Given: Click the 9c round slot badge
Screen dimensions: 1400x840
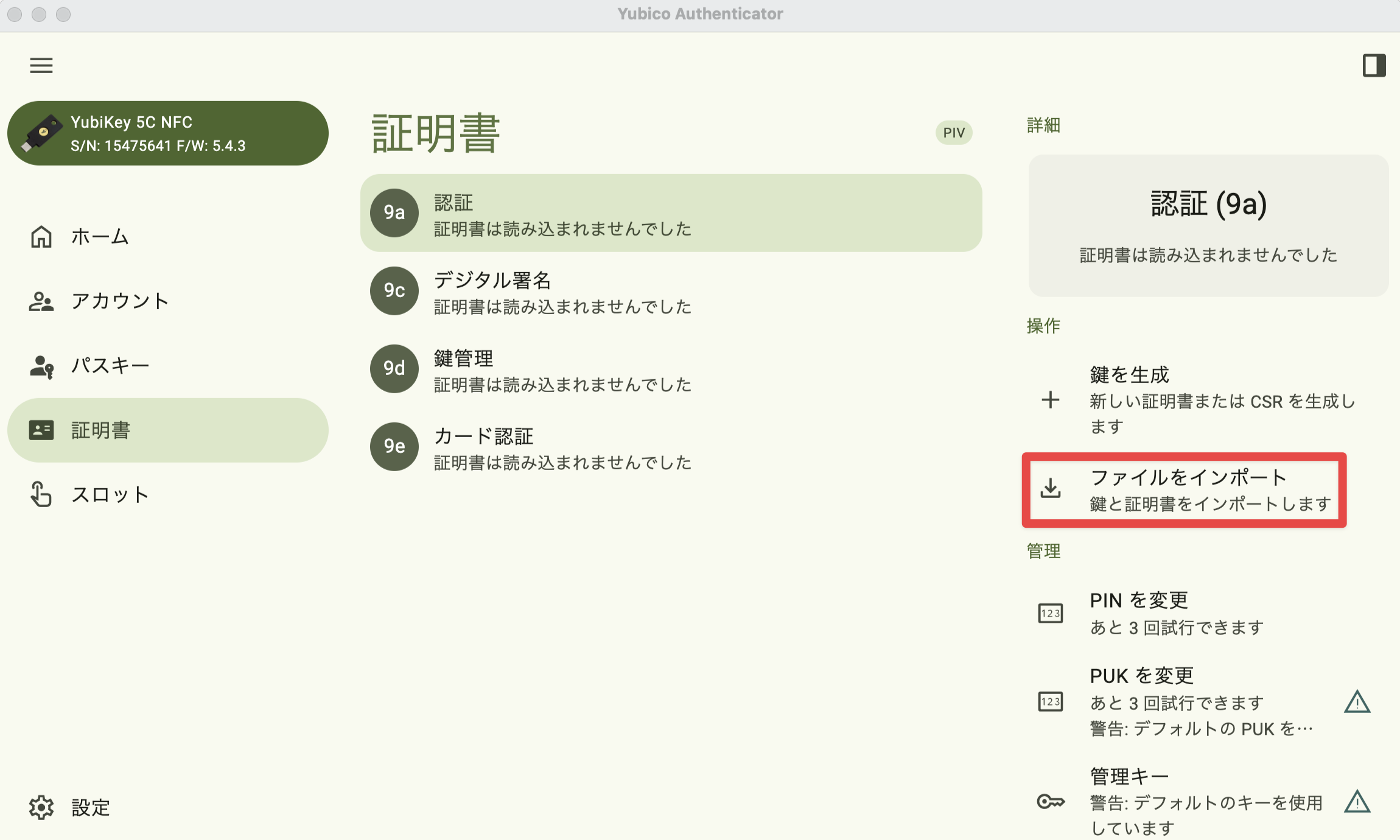Looking at the screenshot, I should pyautogui.click(x=394, y=290).
